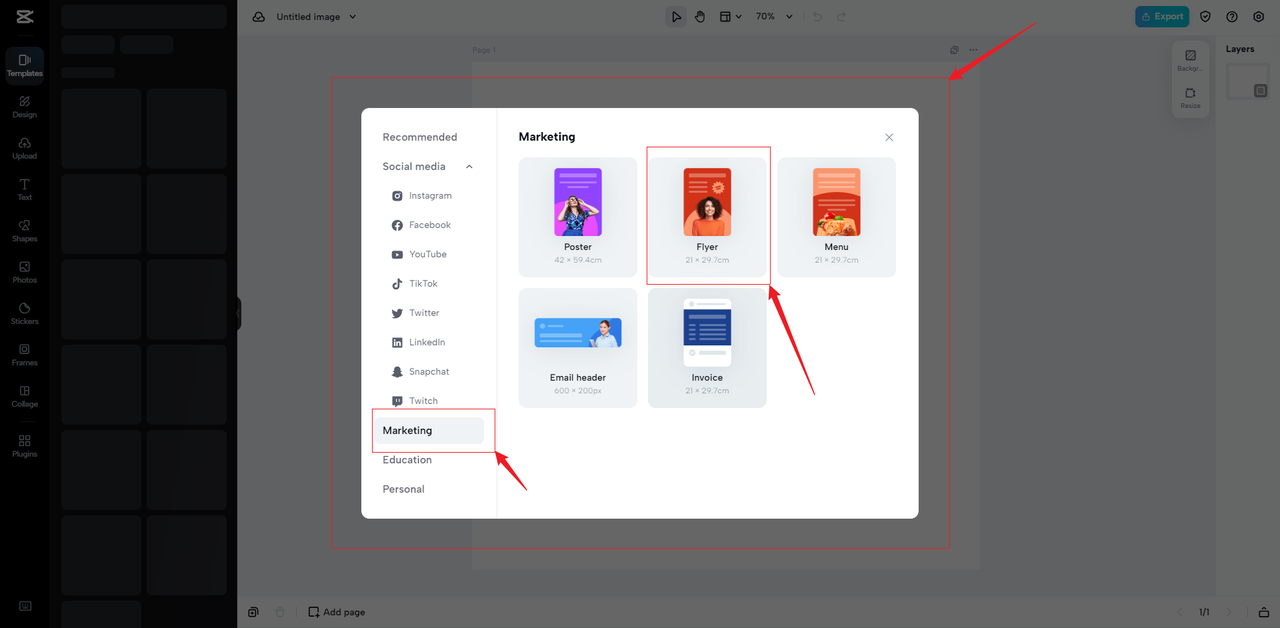
Task: Click the redo arrow
Action: tap(841, 17)
